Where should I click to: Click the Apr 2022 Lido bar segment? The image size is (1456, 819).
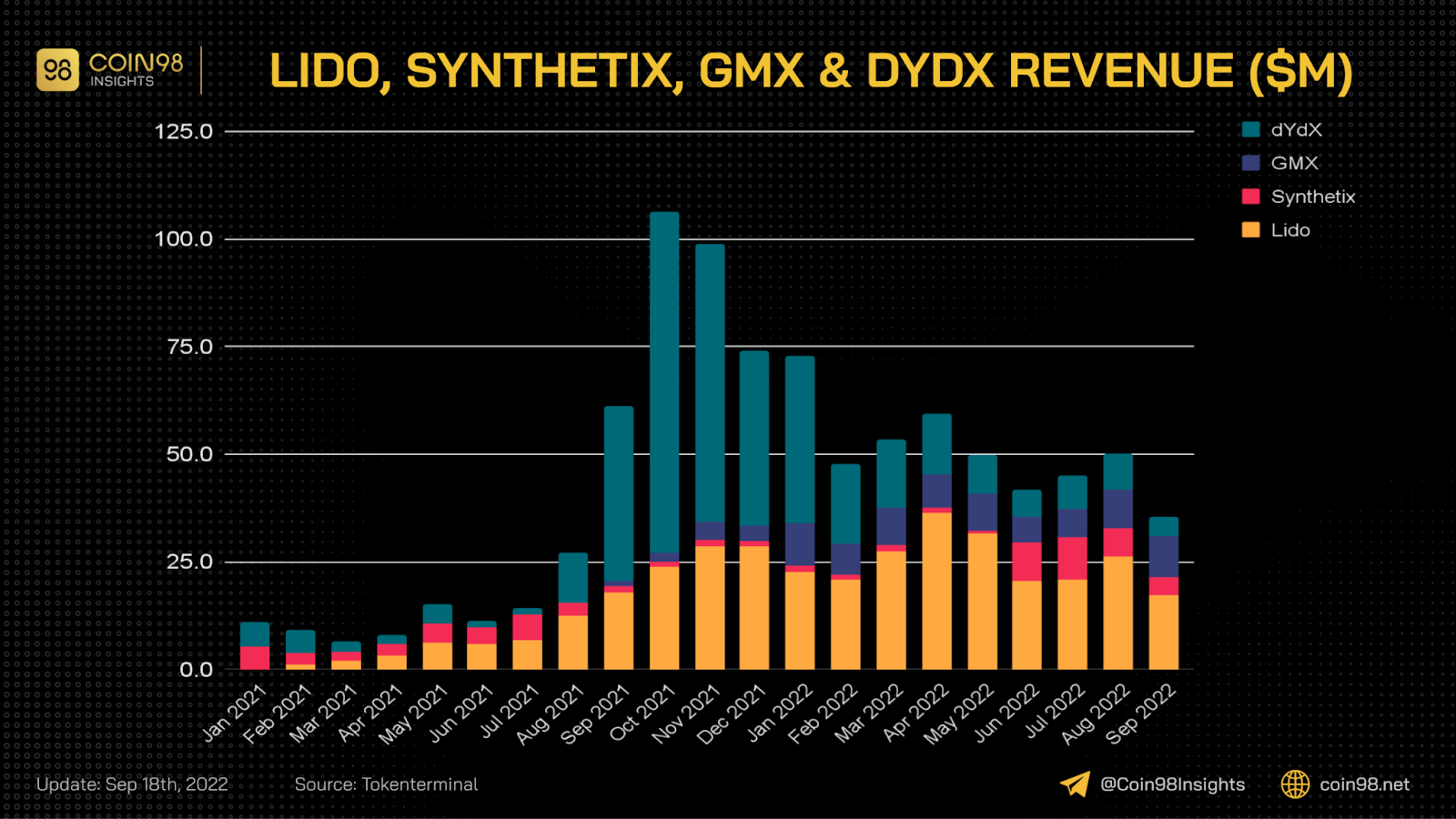937,591
